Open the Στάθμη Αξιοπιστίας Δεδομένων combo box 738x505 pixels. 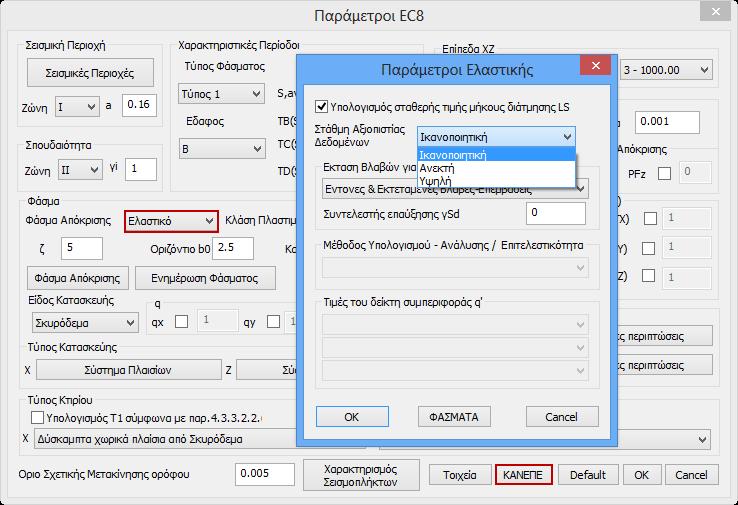tap(496, 137)
